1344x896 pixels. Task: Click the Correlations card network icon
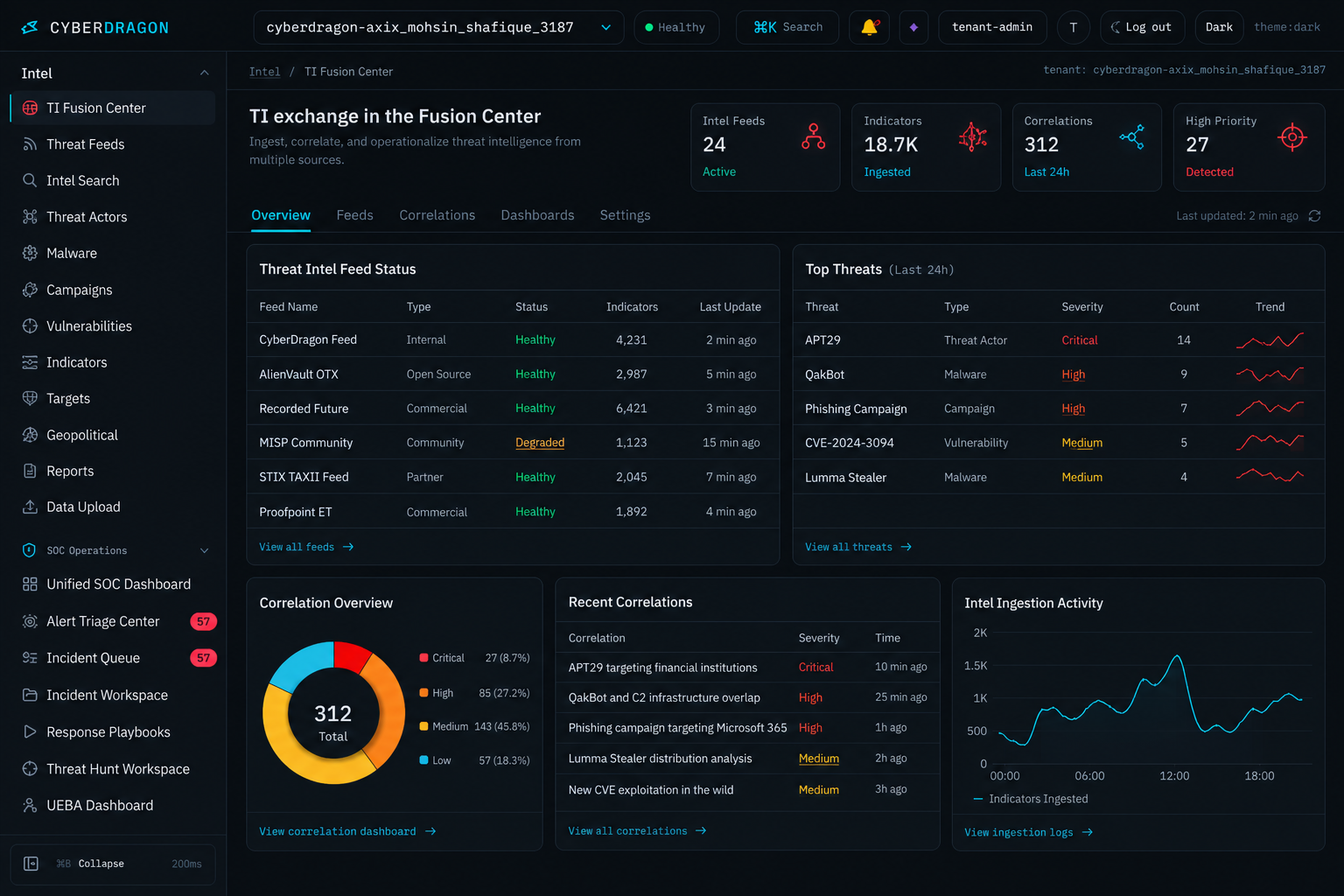coord(1131,136)
